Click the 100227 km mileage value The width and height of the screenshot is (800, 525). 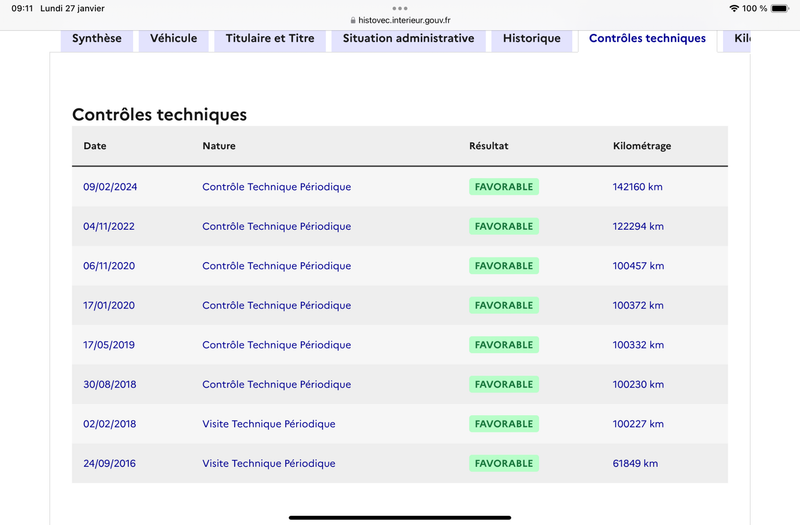(x=638, y=424)
